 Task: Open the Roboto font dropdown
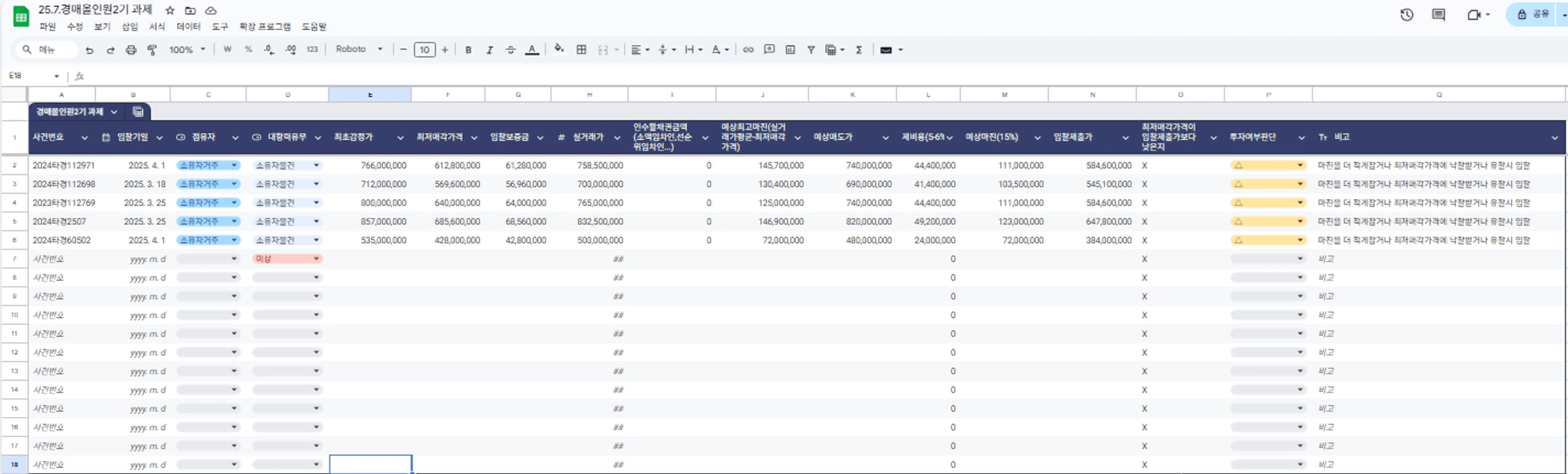[359, 49]
